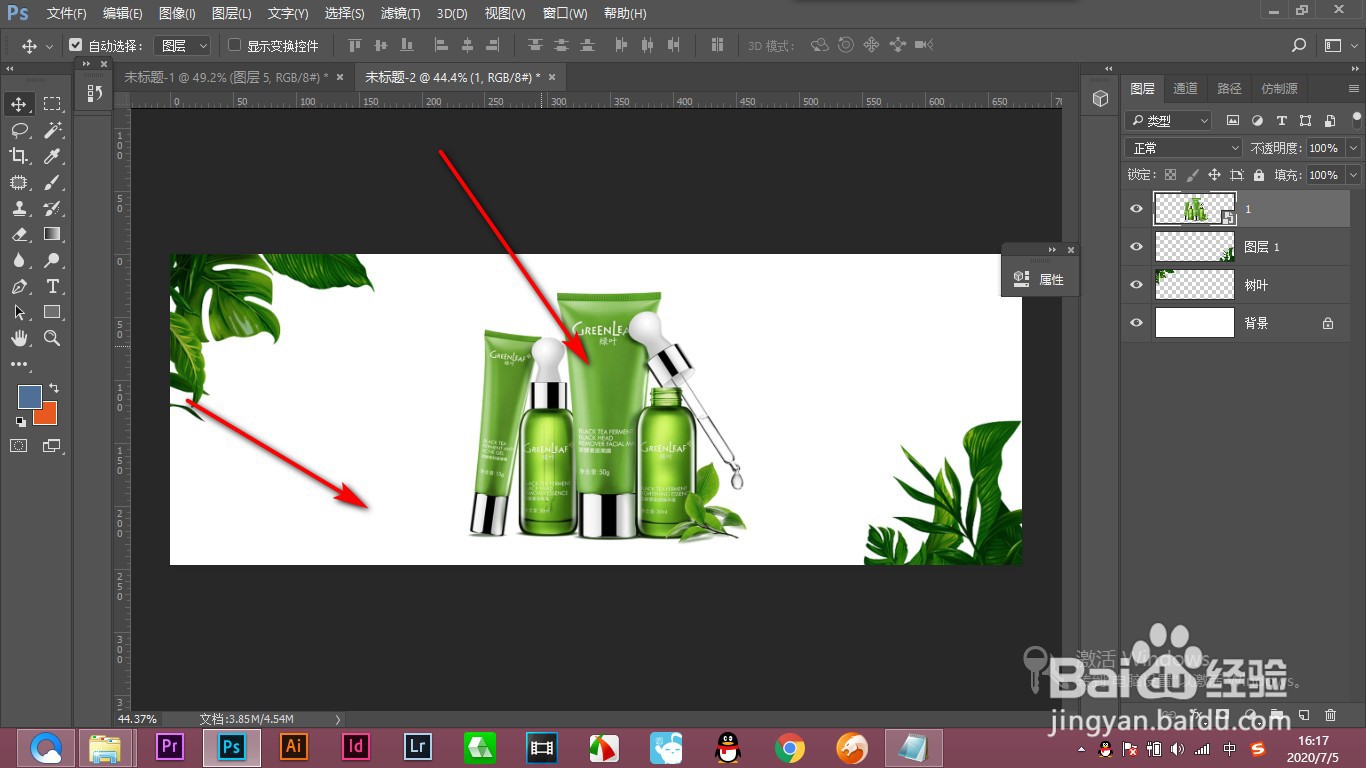The width and height of the screenshot is (1366, 768).
Task: Hide the 背景 layer with its eye icon
Action: click(1136, 323)
